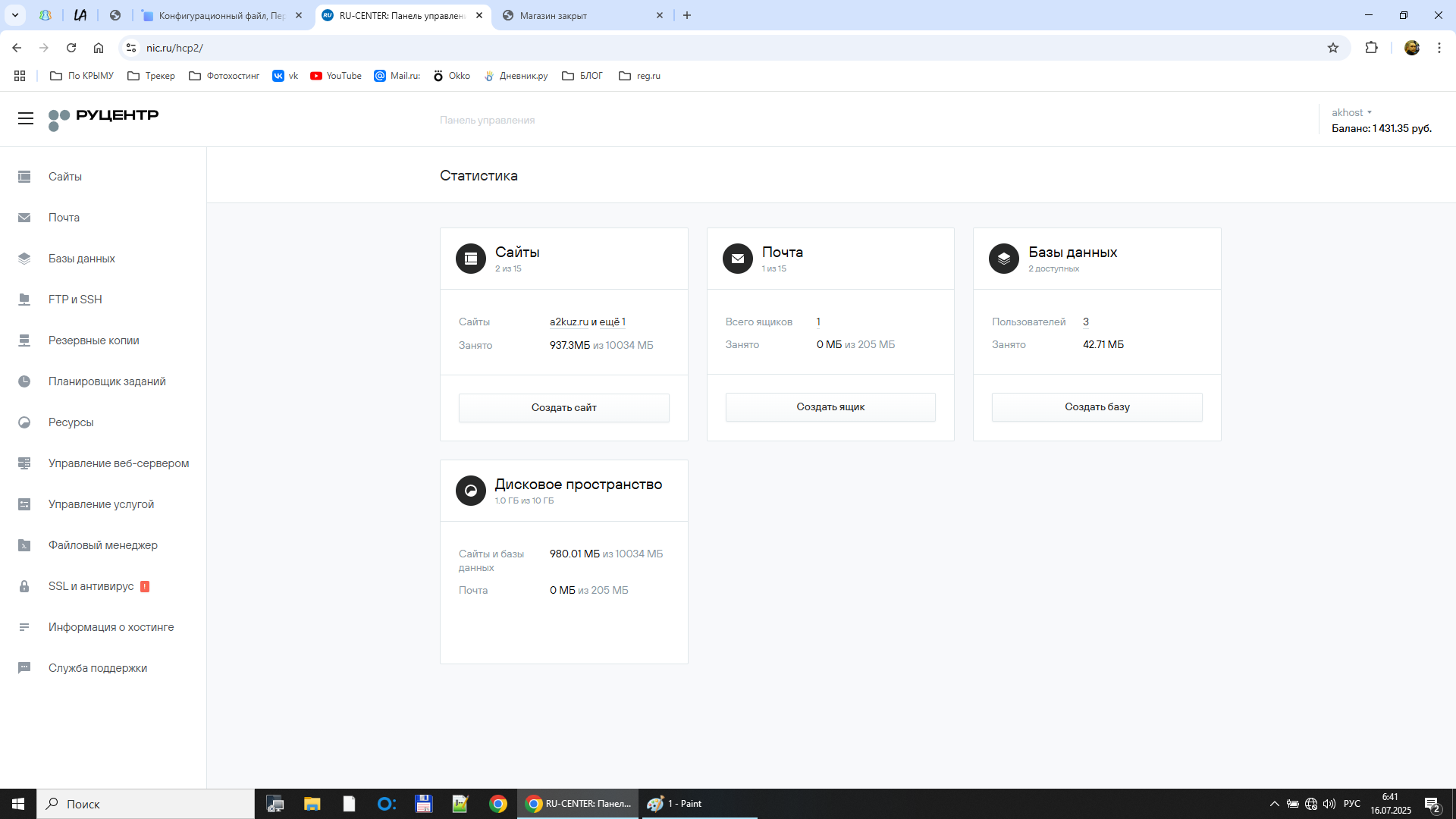Viewport: 1456px width, 819px height.
Task: Click the Создать сайт button
Action: 564,408
